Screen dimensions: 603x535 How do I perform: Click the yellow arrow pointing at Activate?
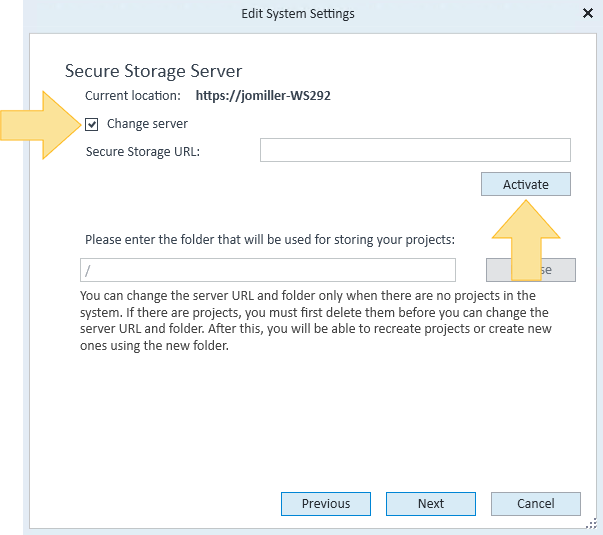pos(526,240)
